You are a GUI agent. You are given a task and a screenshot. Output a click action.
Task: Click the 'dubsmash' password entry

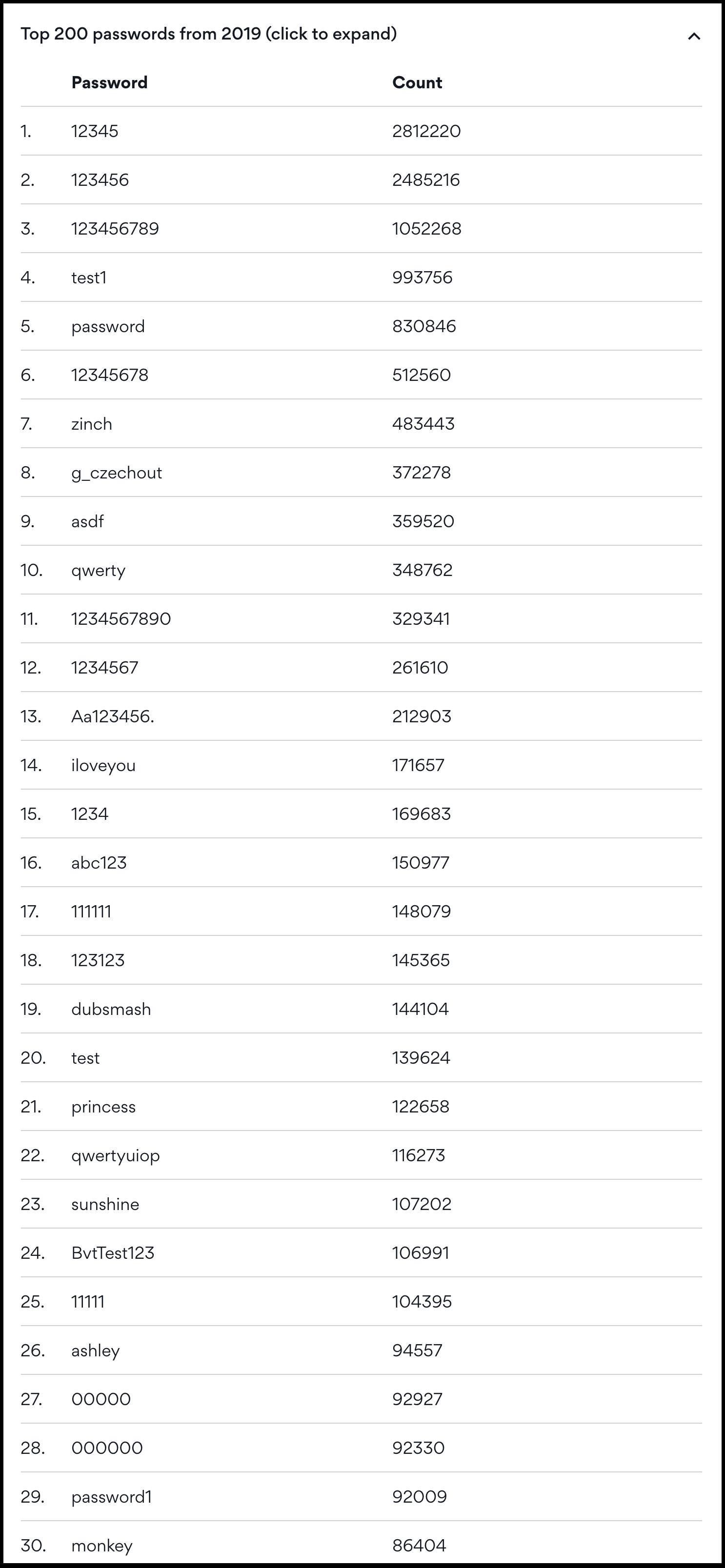pos(111,1009)
